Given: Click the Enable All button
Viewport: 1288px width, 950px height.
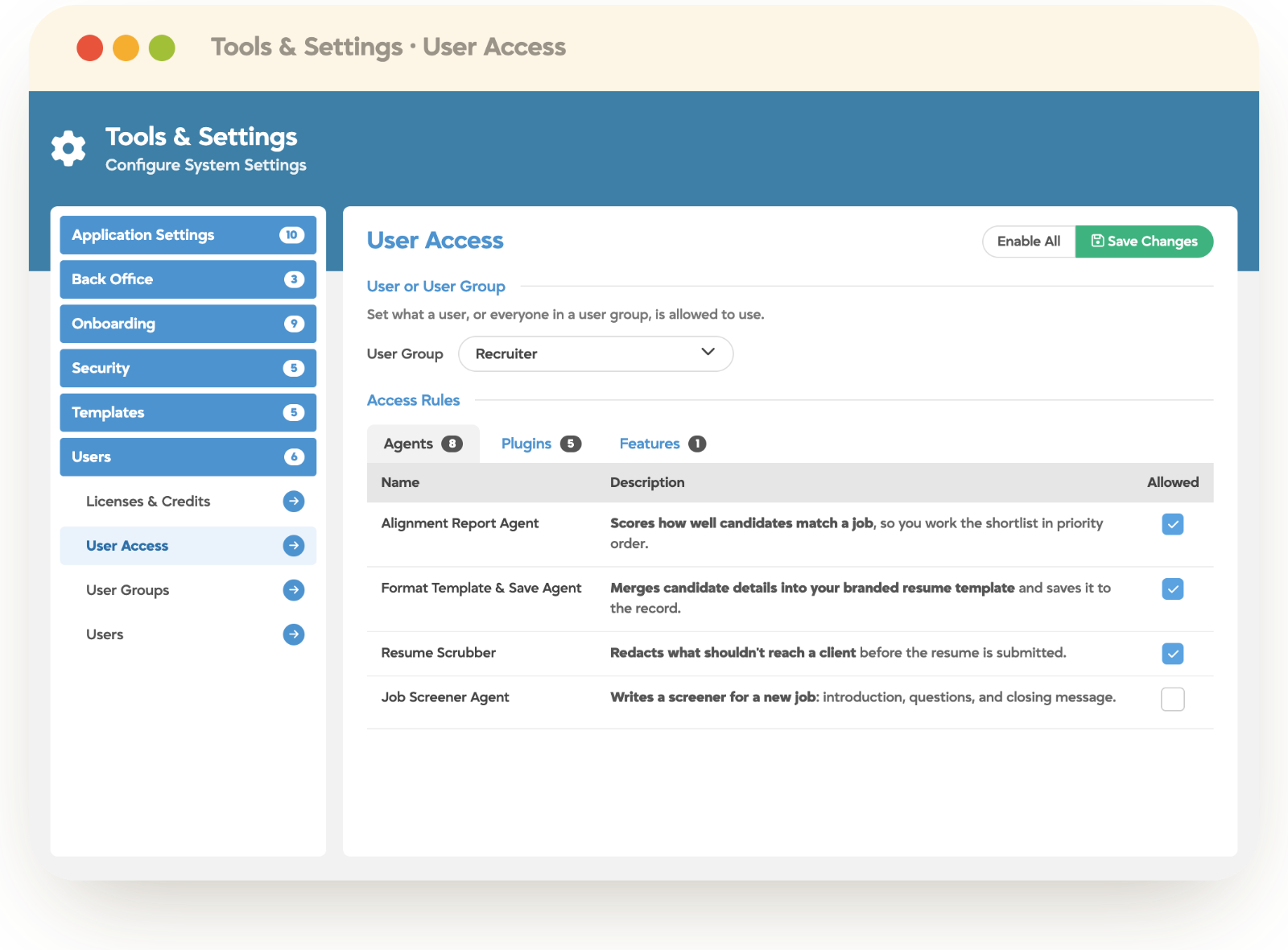Looking at the screenshot, I should click(x=1029, y=242).
